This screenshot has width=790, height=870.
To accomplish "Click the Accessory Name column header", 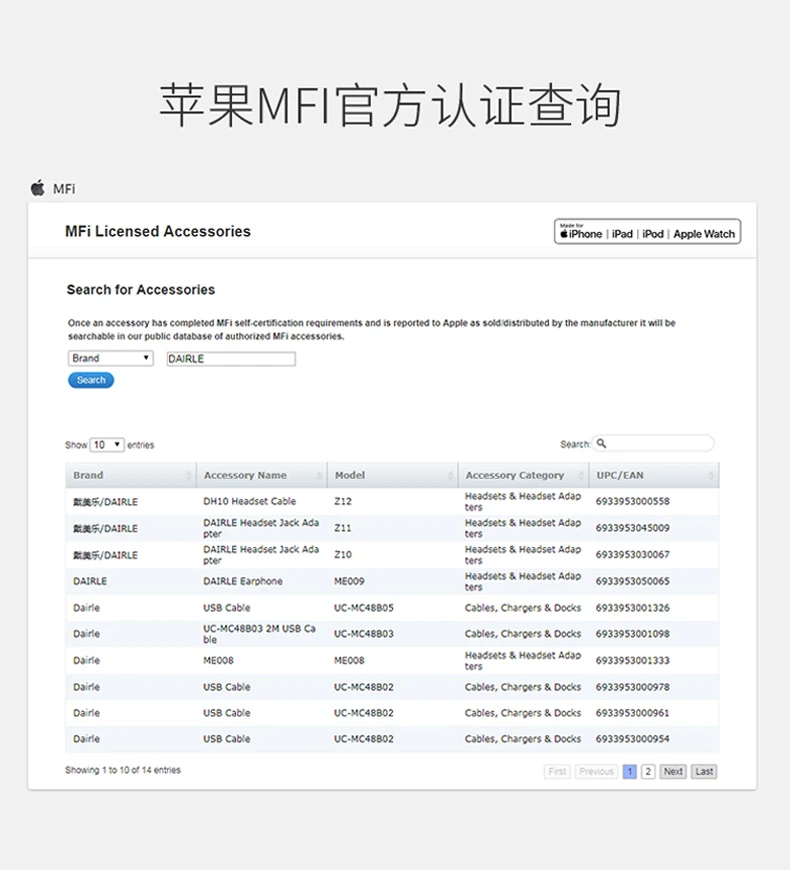I will tap(262, 476).
